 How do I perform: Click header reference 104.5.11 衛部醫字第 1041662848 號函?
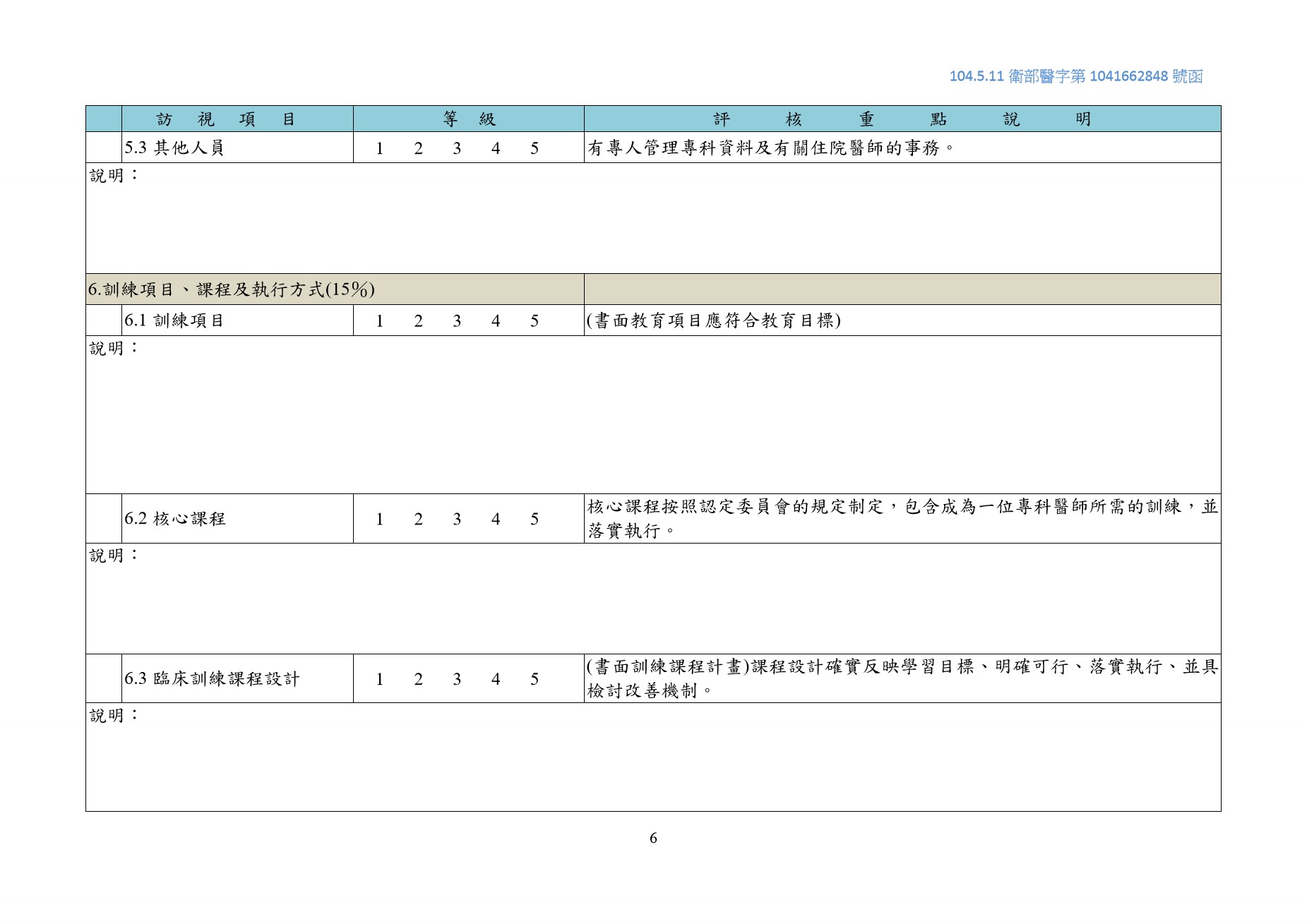[1076, 76]
